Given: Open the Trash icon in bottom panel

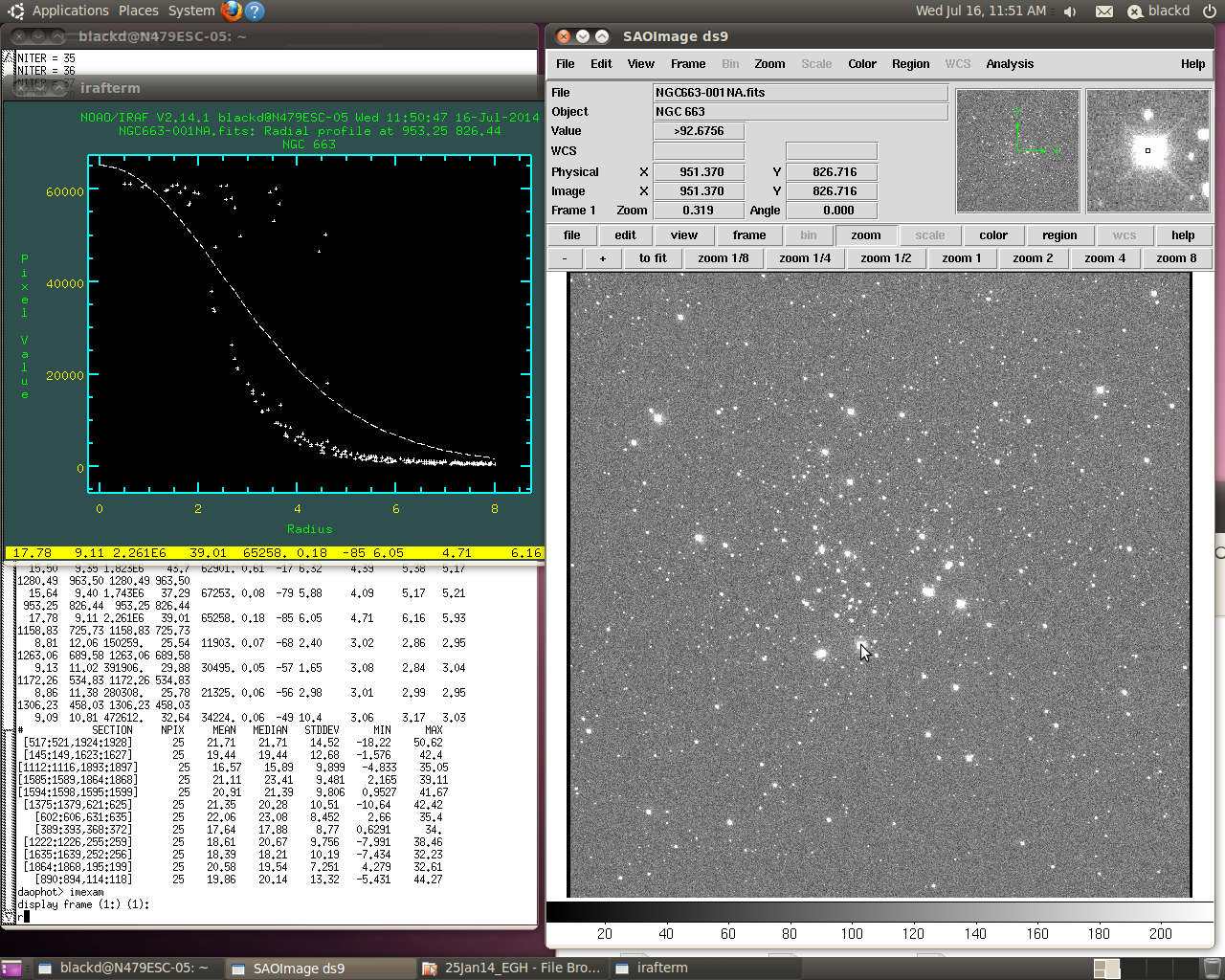Looking at the screenshot, I should pos(1211,968).
